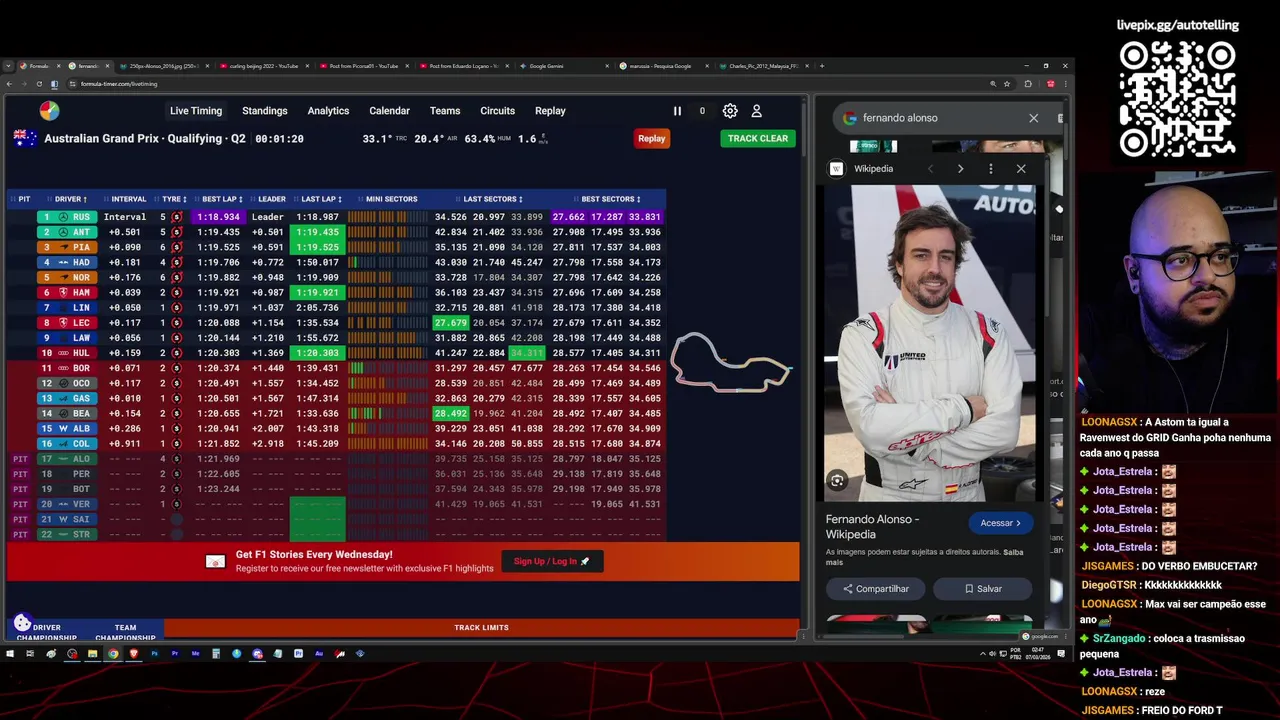
Task: Click Google Lens icon on Alonso photo
Action: click(x=837, y=481)
